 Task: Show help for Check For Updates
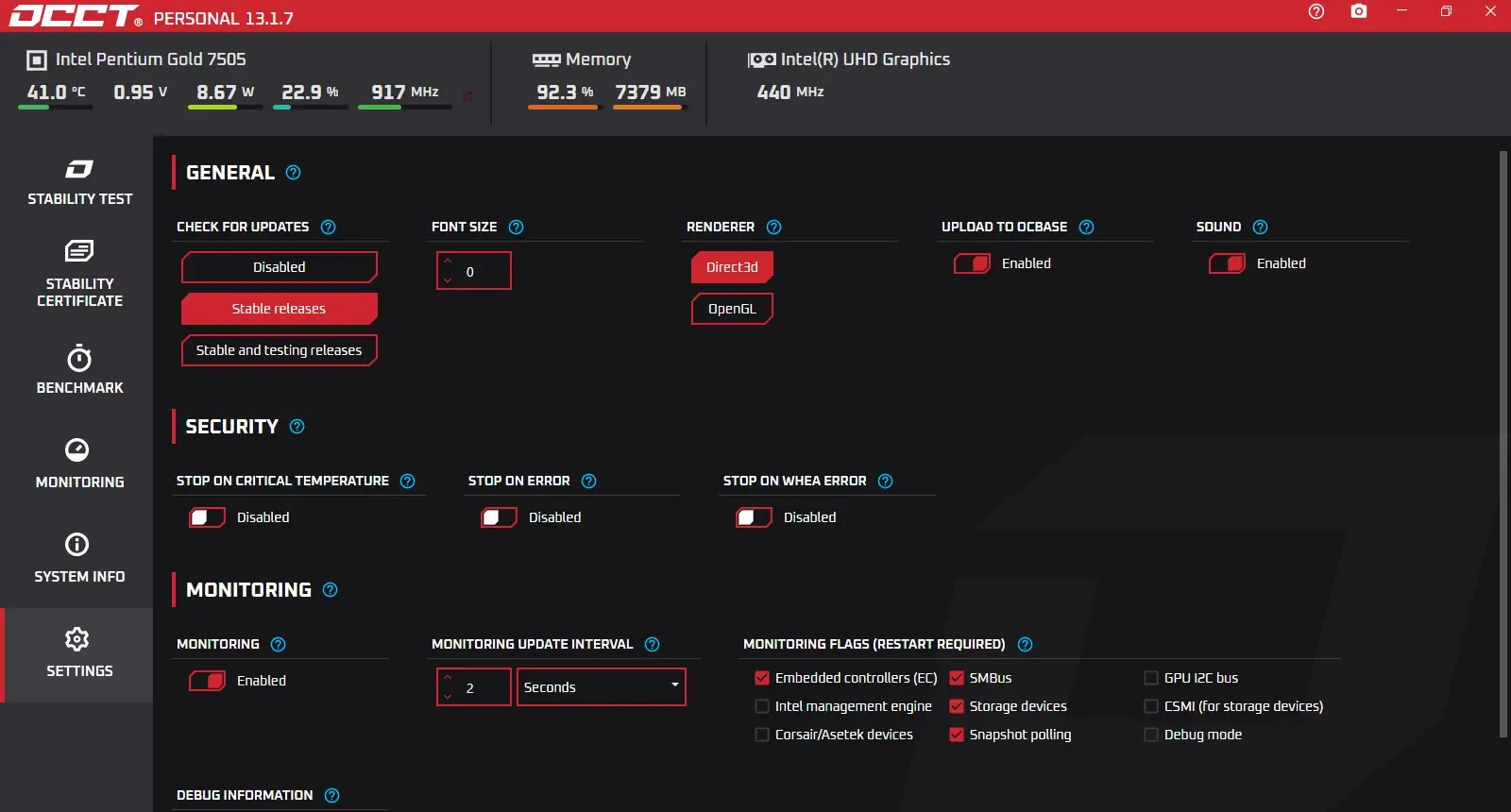(329, 228)
